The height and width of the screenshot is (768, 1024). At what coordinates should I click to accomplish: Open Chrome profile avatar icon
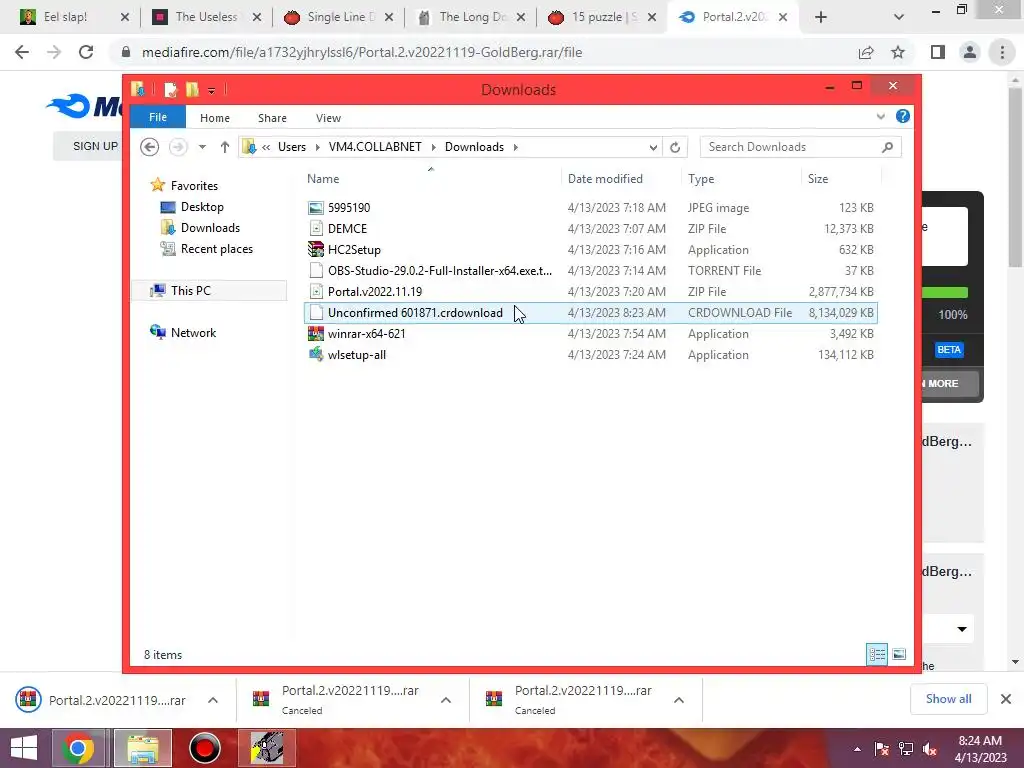point(970,52)
